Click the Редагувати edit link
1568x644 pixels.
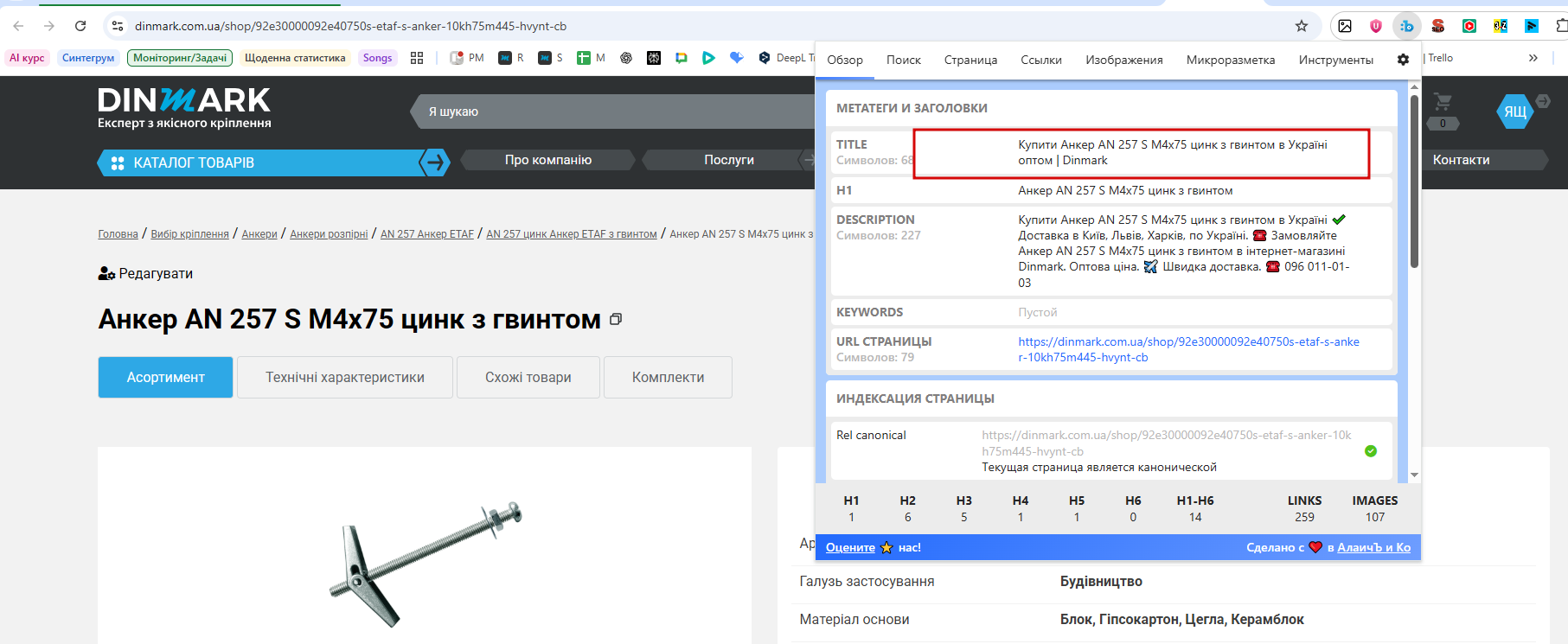coord(145,273)
